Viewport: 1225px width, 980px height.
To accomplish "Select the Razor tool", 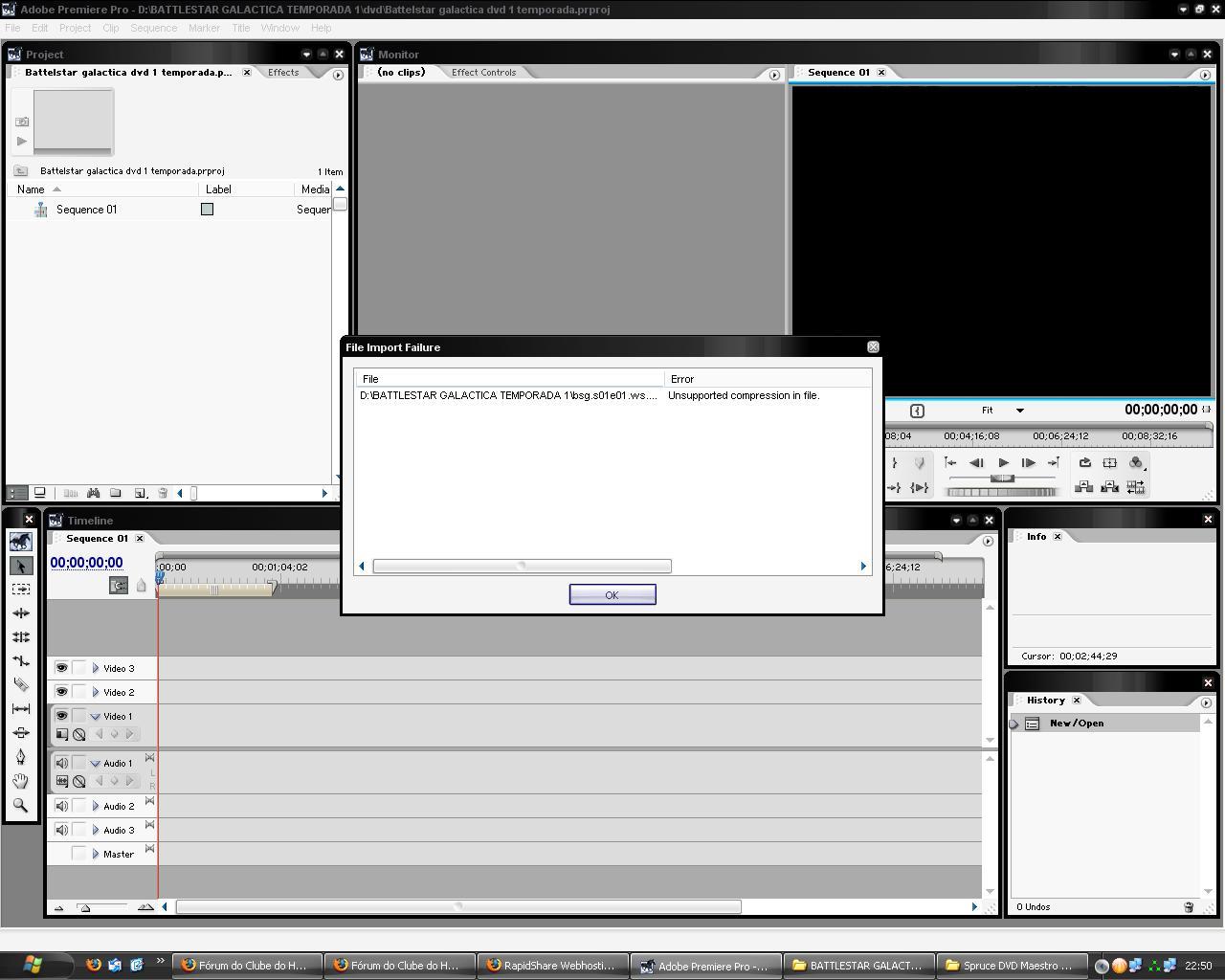I will click(20, 685).
